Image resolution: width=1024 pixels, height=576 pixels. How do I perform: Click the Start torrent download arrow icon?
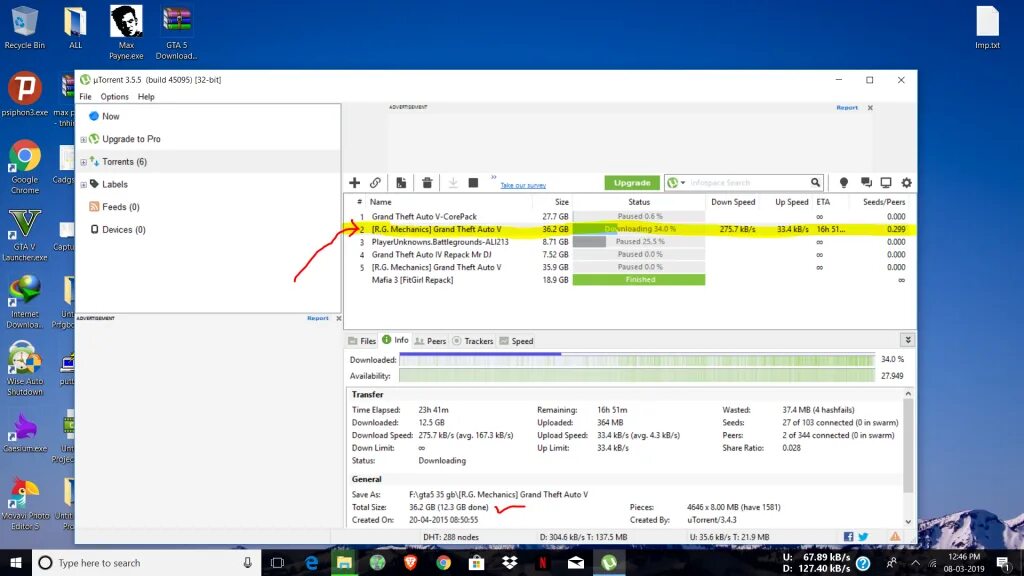tap(453, 183)
